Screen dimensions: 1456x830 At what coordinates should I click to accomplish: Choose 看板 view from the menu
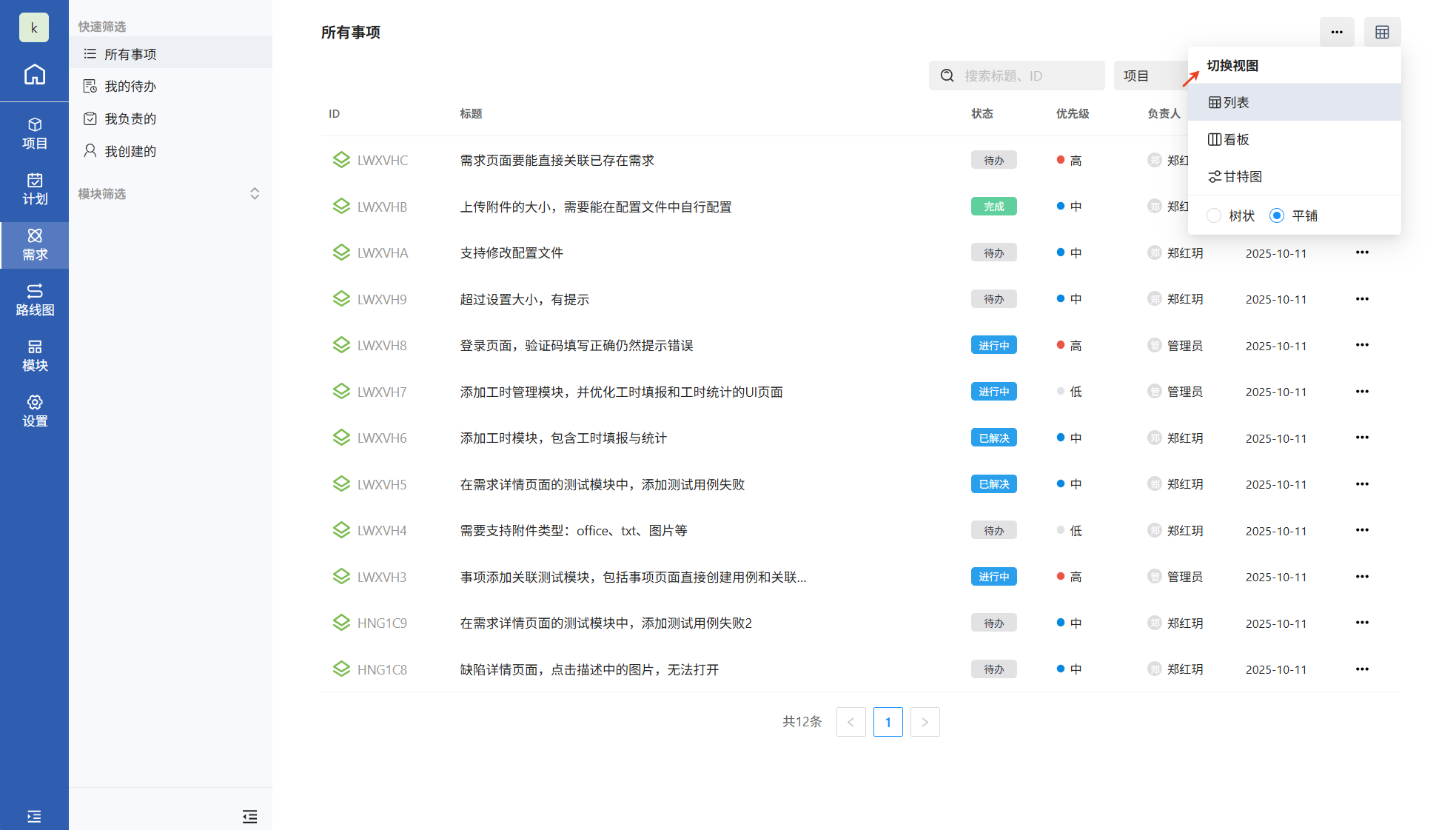click(1229, 139)
